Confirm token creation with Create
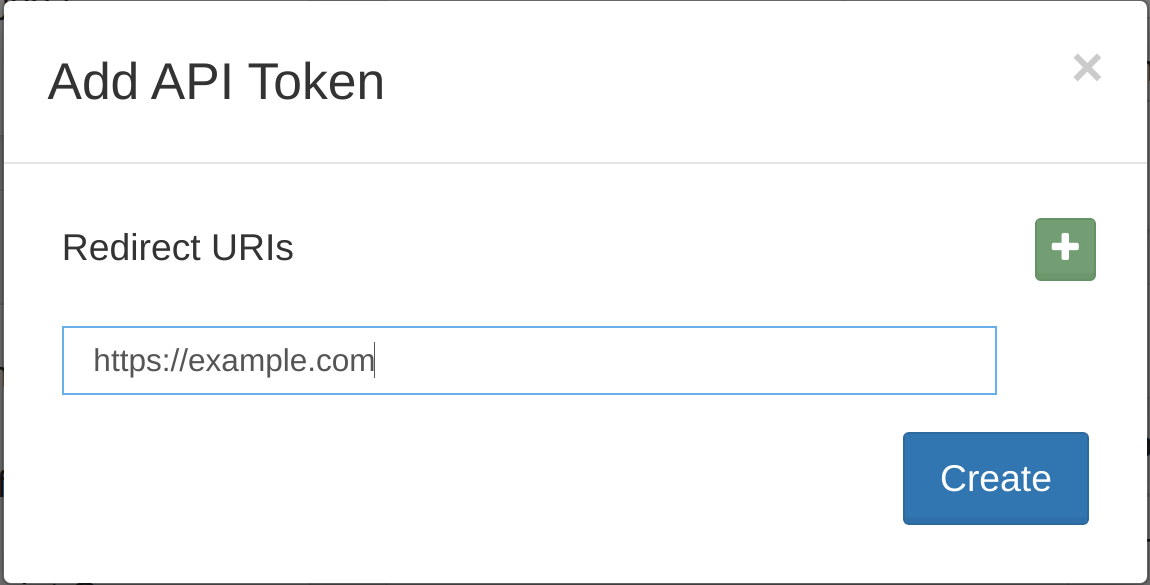 (x=995, y=478)
